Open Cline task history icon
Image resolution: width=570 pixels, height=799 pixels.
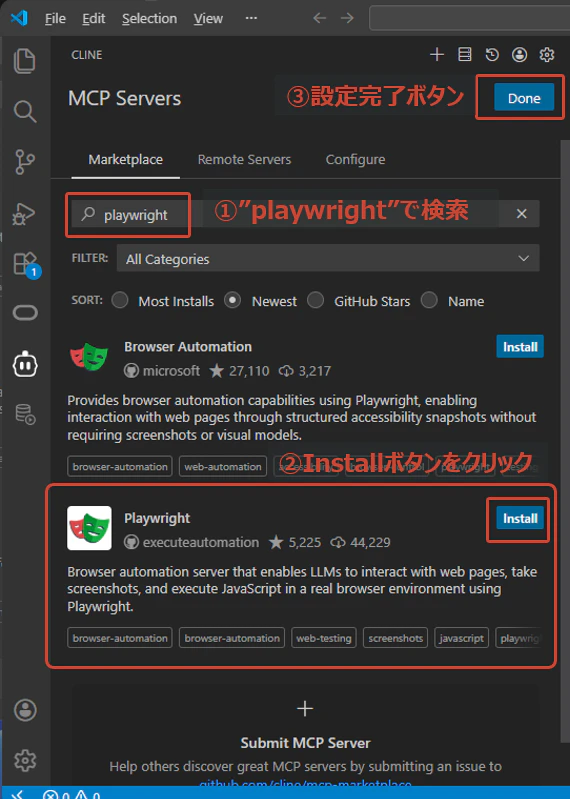[492, 55]
